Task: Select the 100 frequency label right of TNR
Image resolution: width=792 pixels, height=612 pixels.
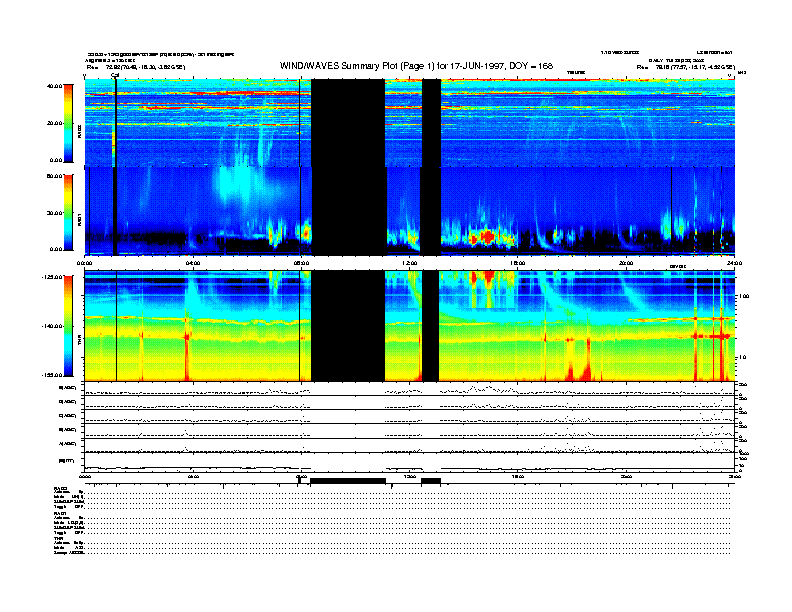Action: pyautogui.click(x=742, y=296)
